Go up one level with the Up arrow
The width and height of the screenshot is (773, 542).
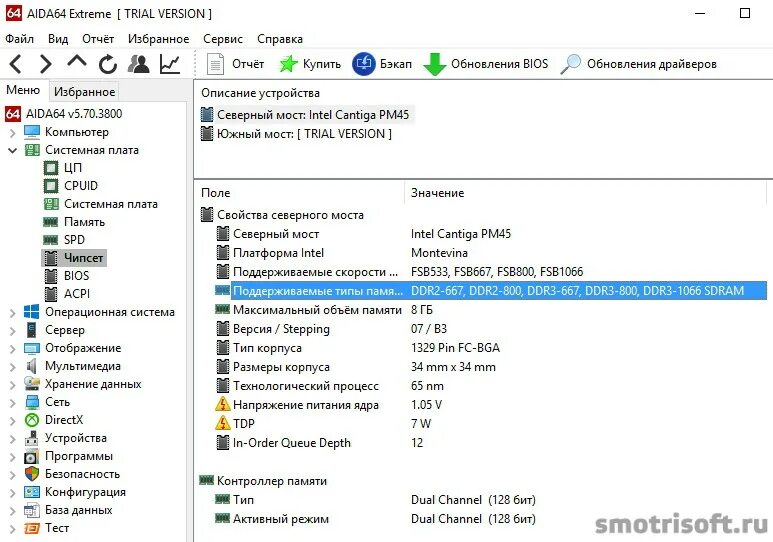coord(77,62)
